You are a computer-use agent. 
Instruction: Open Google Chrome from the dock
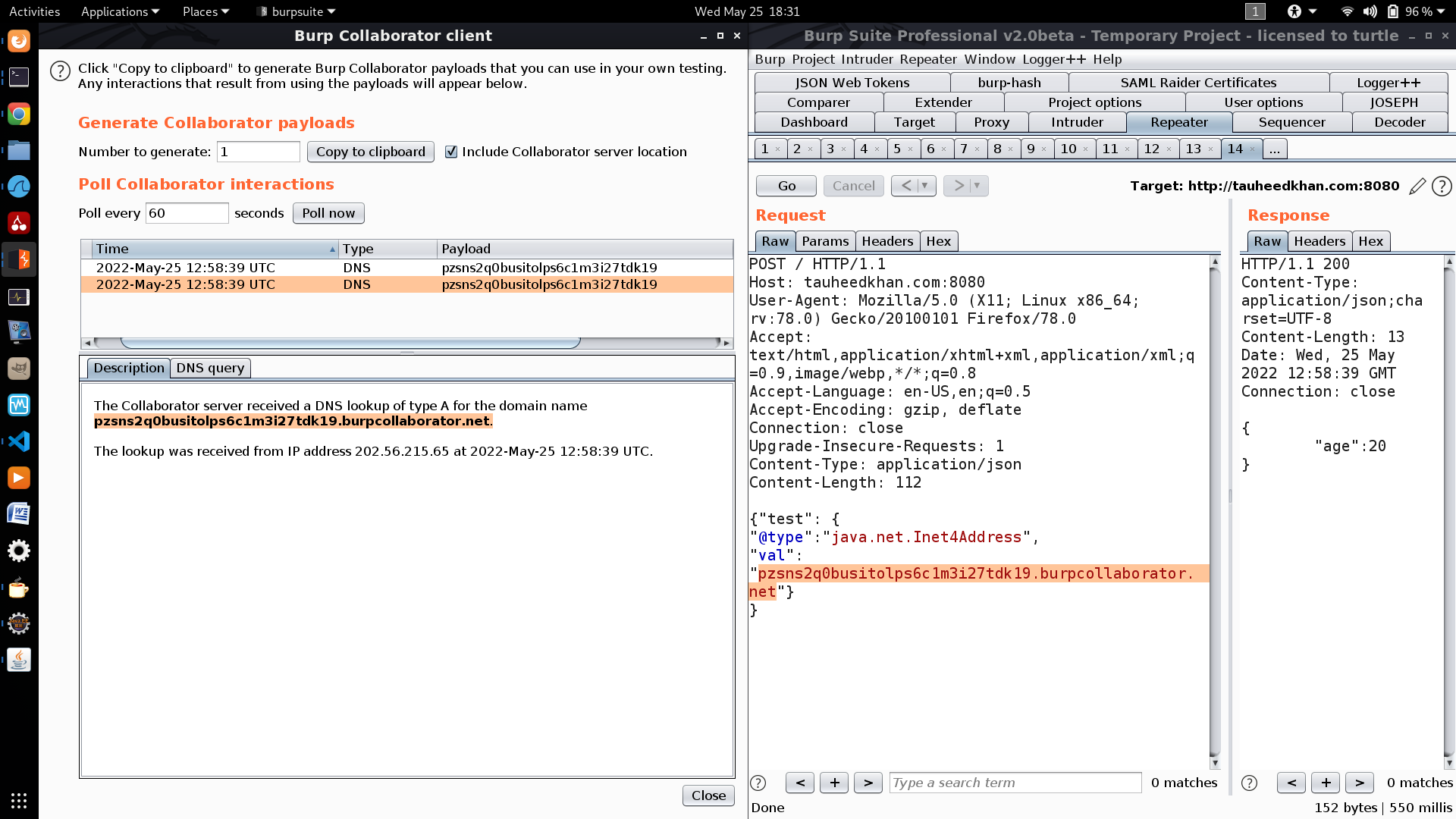(x=19, y=114)
